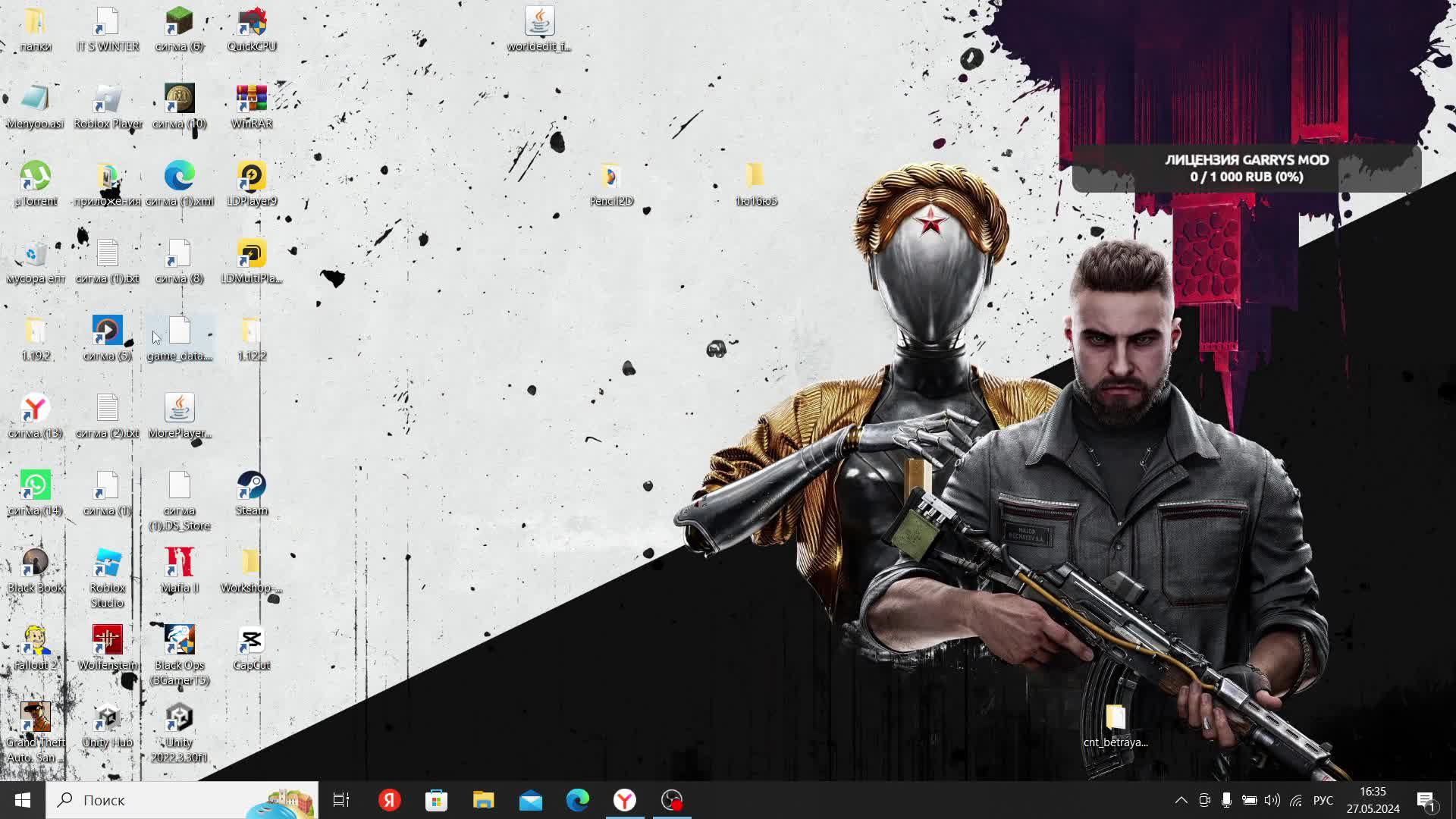Select the MorePlayer Java file icon
Viewport: 1456px width, 819px height.
click(180, 417)
